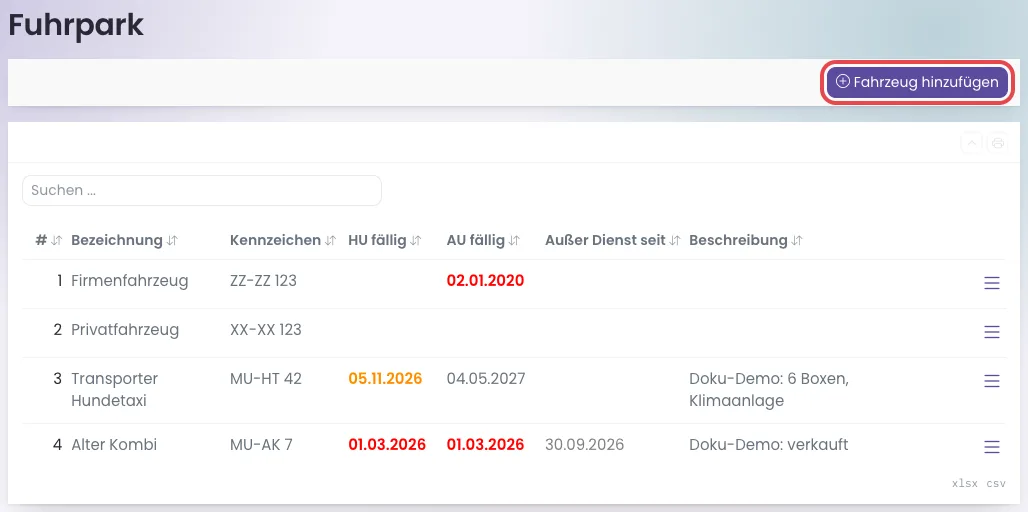
Task: Sort by AU fällig column
Action: click(483, 241)
